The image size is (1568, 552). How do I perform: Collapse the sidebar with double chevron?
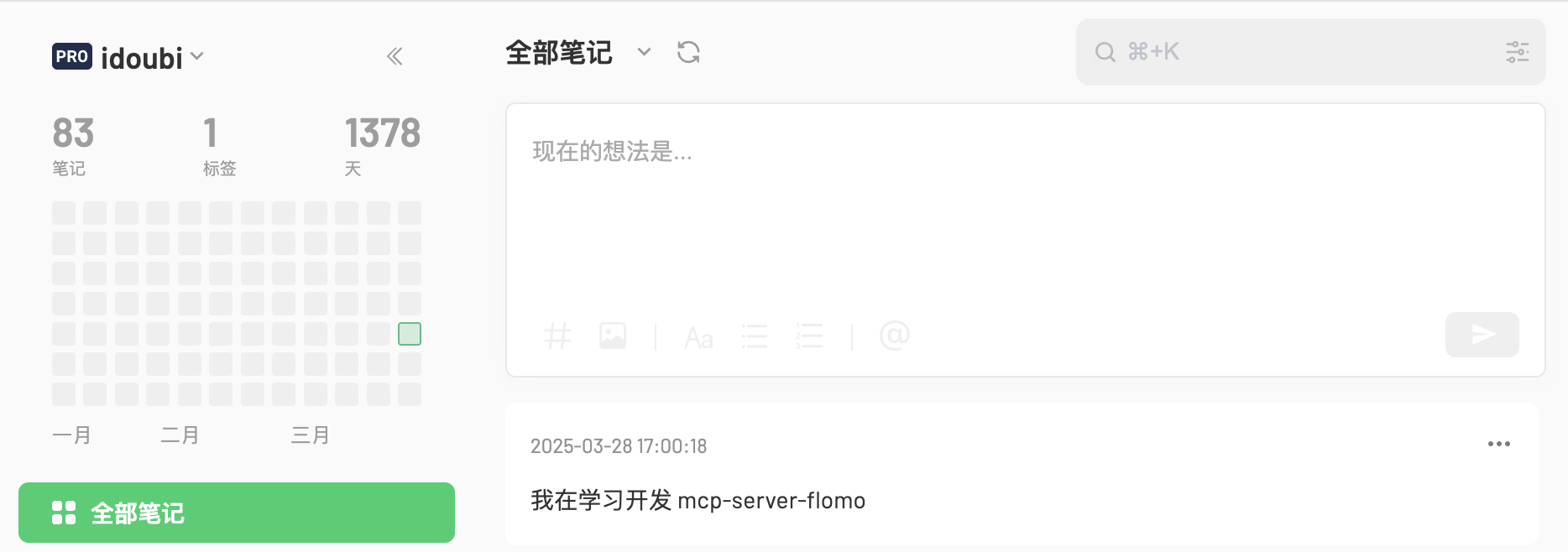click(x=395, y=56)
